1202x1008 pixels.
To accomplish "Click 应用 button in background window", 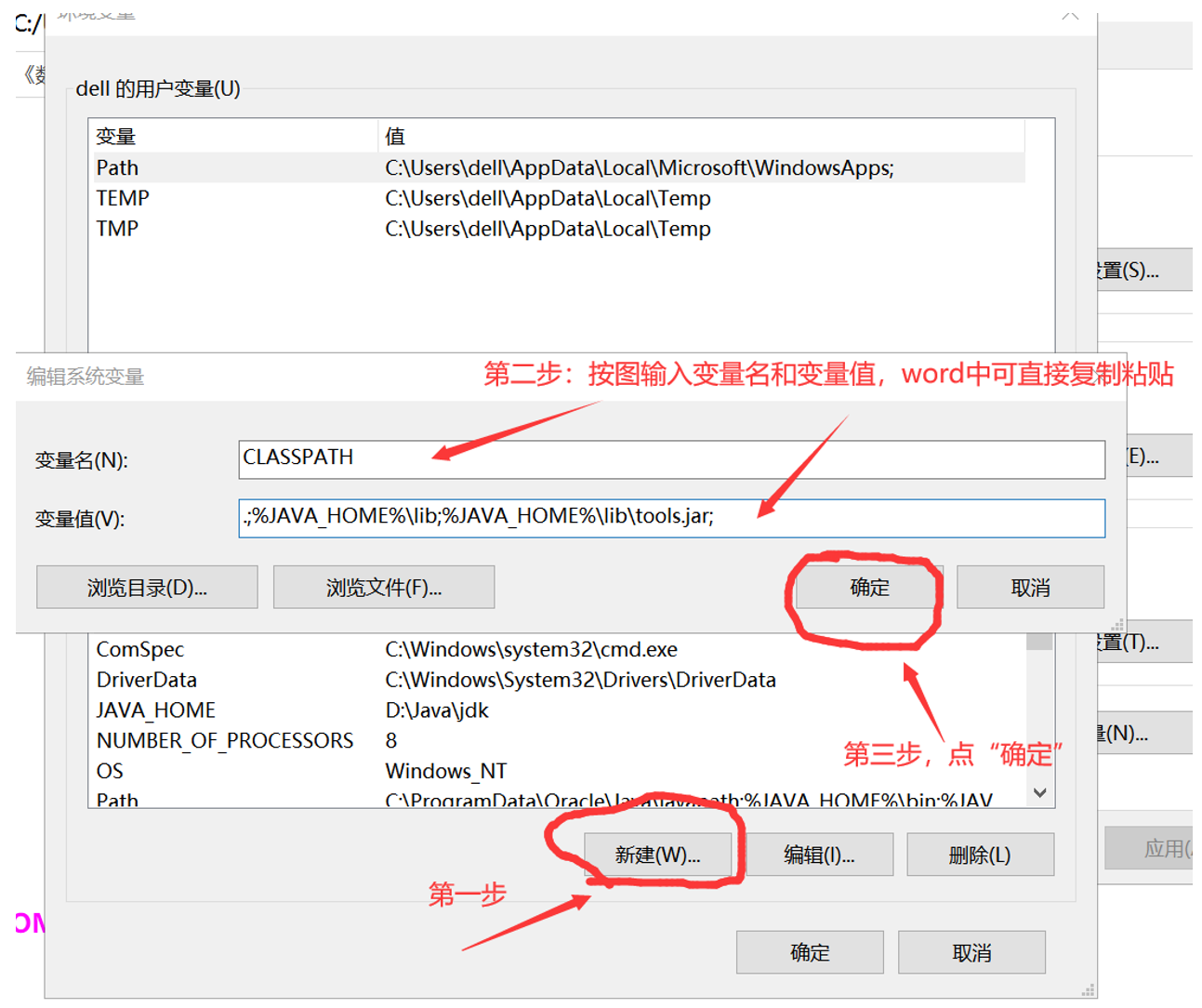I will point(1149,848).
